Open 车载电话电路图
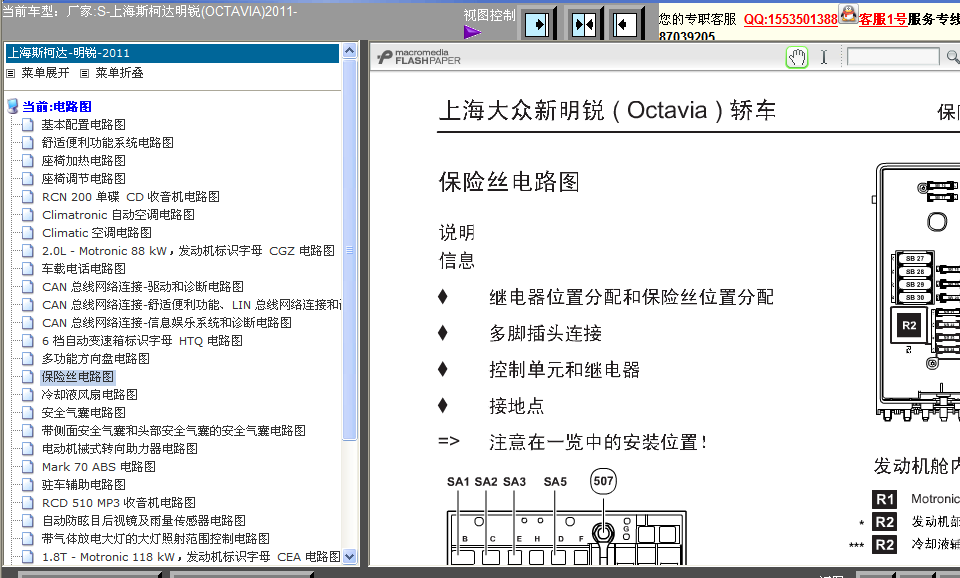960x578 pixels. point(83,269)
